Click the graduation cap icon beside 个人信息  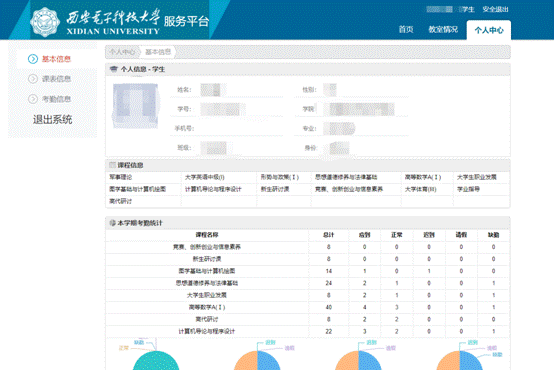[113, 69]
